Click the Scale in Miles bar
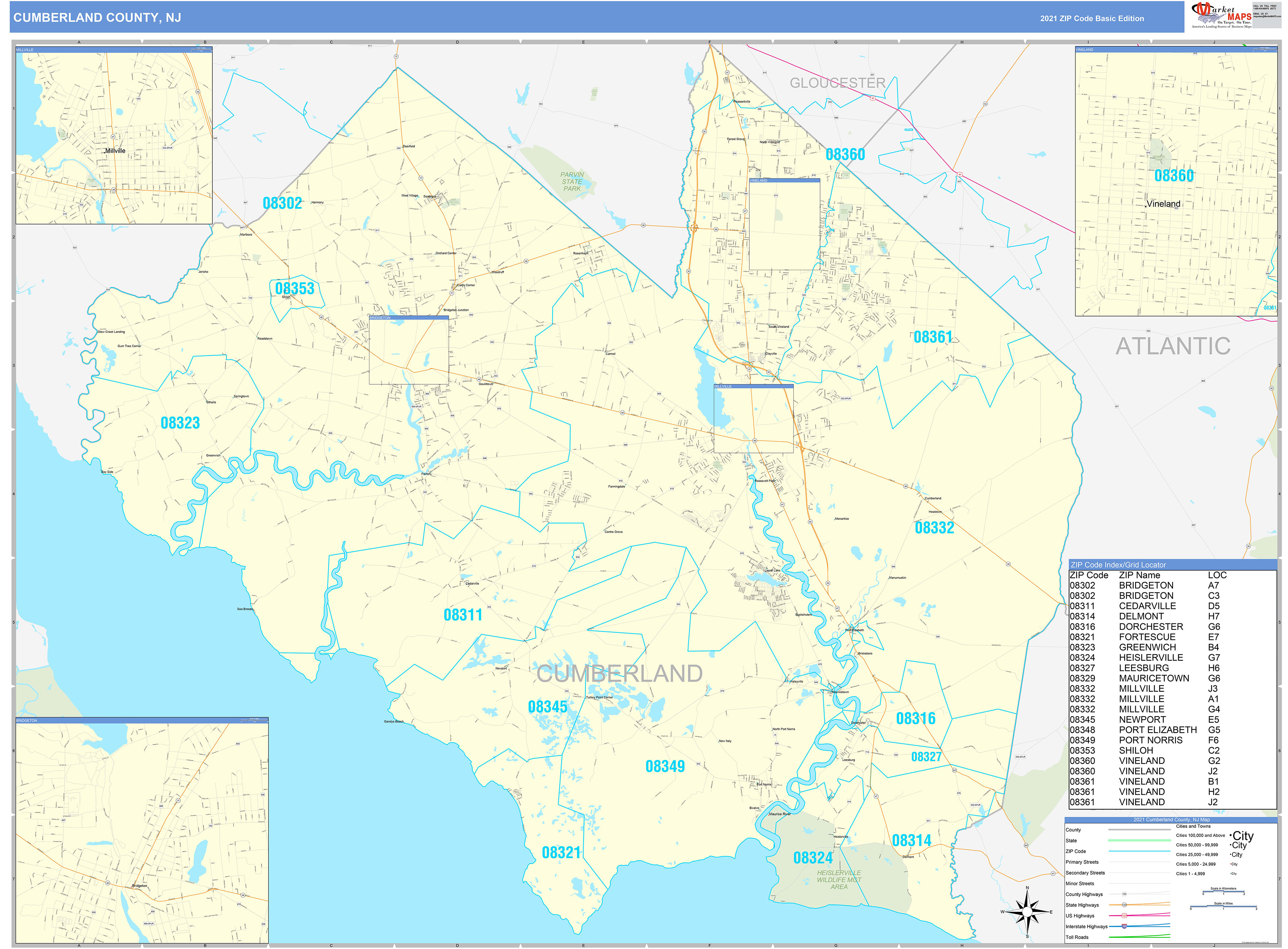The image size is (1288, 949). click(x=1223, y=907)
